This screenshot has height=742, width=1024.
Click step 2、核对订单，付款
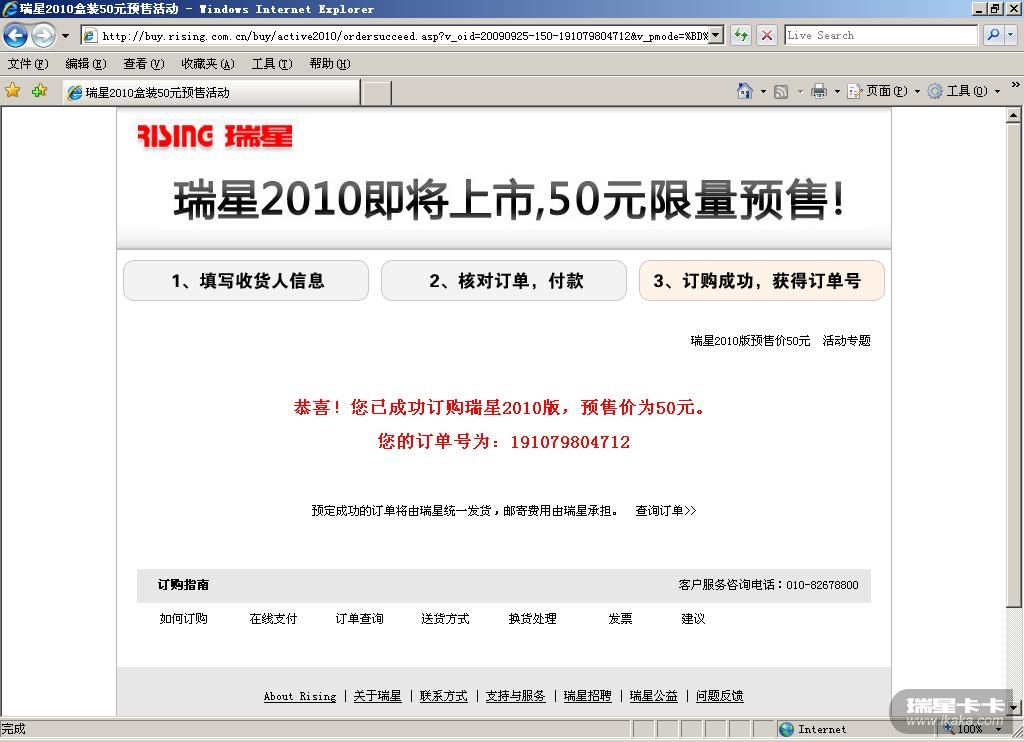pyautogui.click(x=504, y=281)
